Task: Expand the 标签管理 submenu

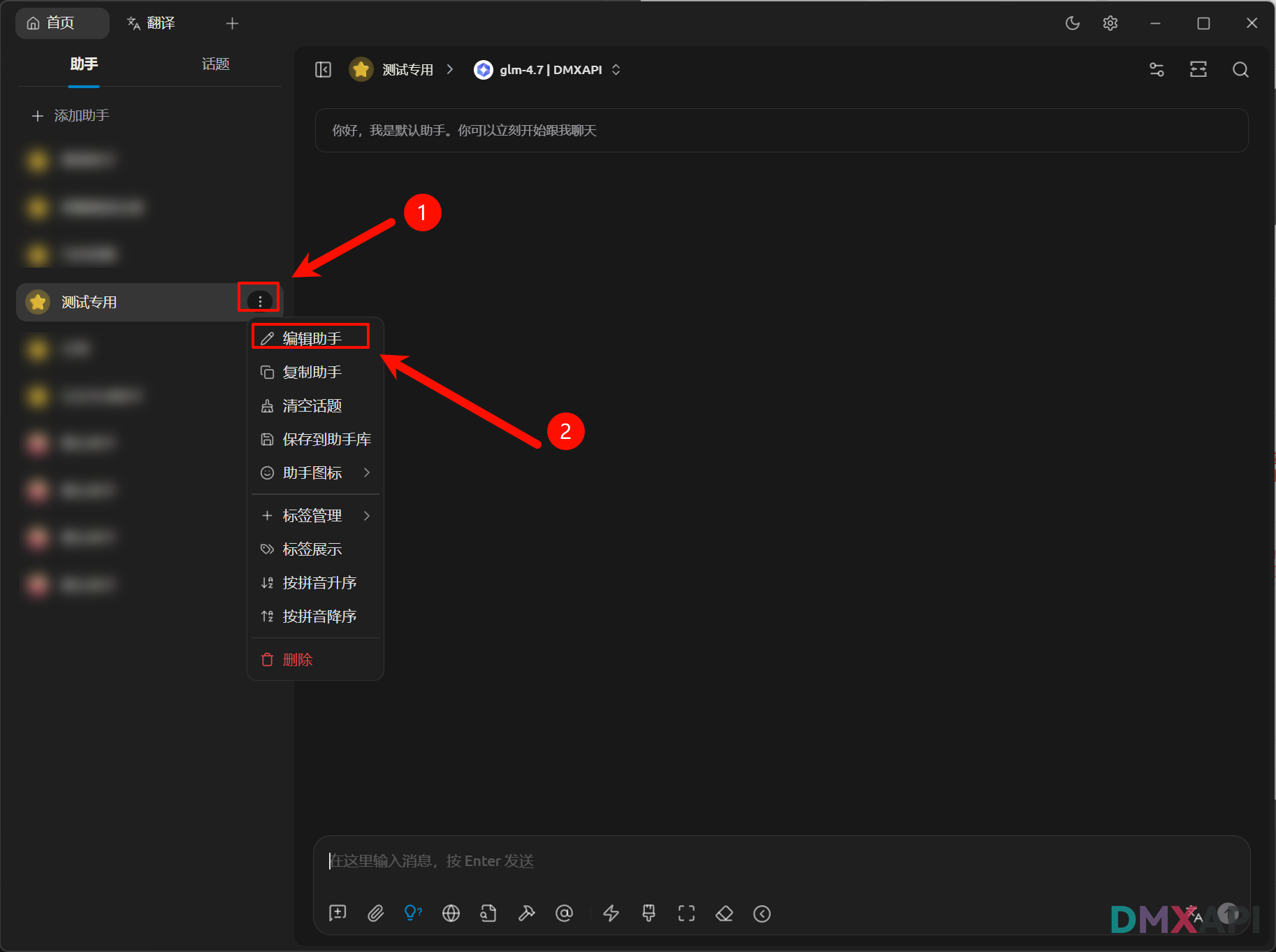Action: click(x=315, y=516)
